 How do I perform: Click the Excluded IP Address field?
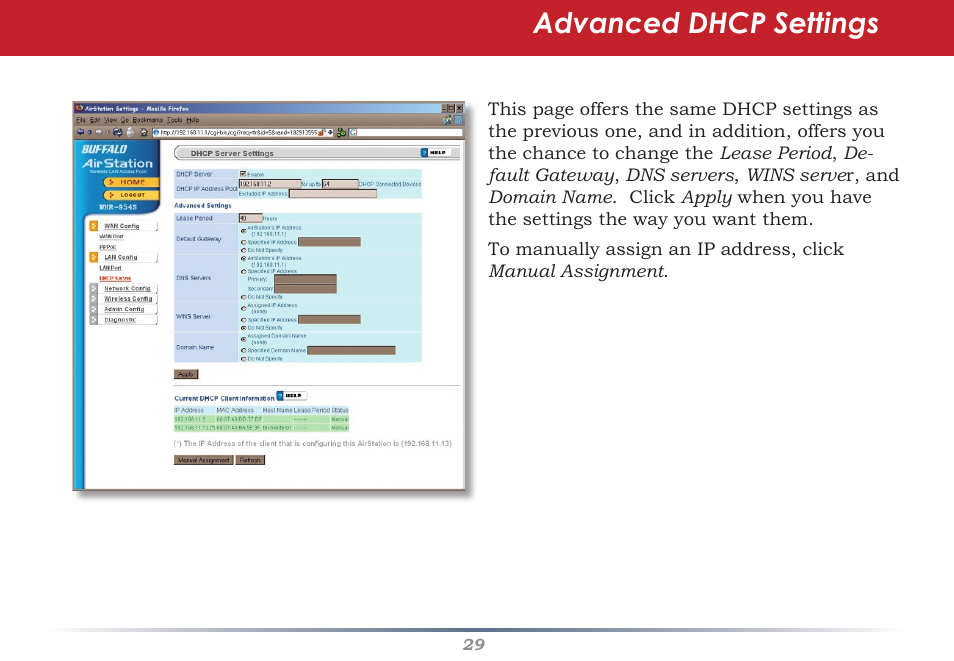(x=333, y=194)
